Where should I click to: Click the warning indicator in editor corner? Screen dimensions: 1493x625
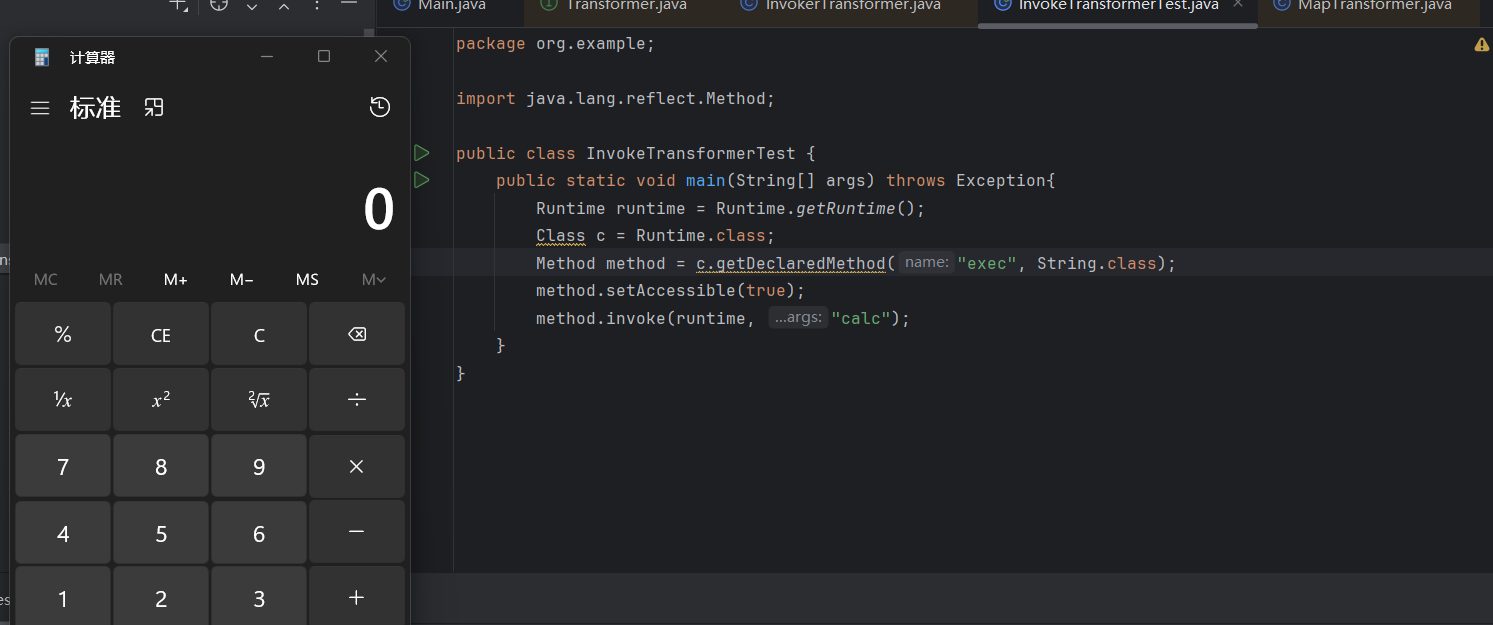(x=1481, y=45)
